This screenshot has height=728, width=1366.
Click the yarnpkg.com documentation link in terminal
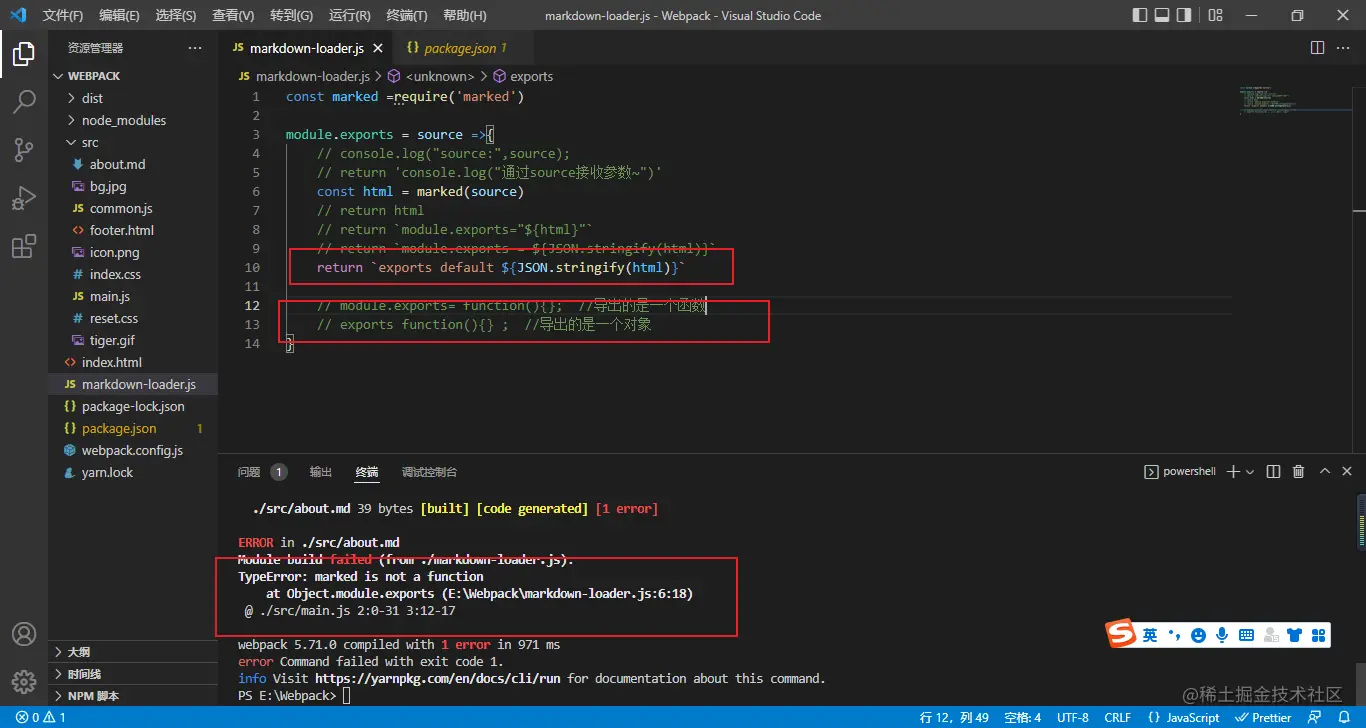(x=438, y=678)
